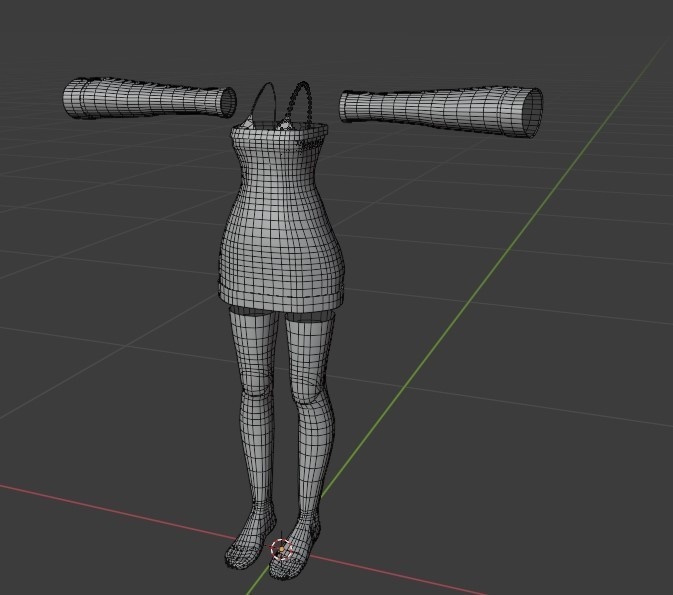Select the detached arm mesh on the left
Screen dimensions: 673x595
(149, 98)
